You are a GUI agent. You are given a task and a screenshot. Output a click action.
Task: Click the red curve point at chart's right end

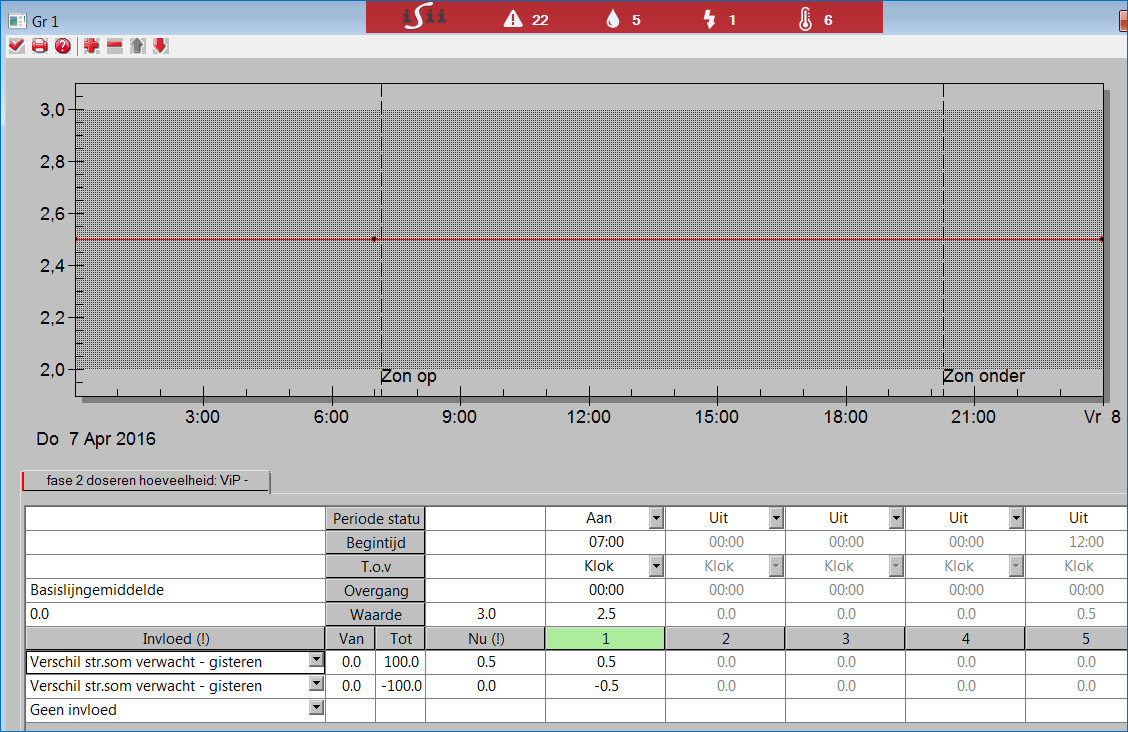click(x=1102, y=239)
